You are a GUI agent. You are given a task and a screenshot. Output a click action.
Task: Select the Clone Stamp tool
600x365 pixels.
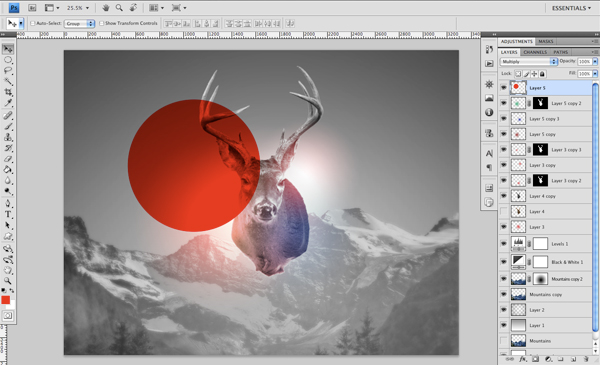coord(8,137)
